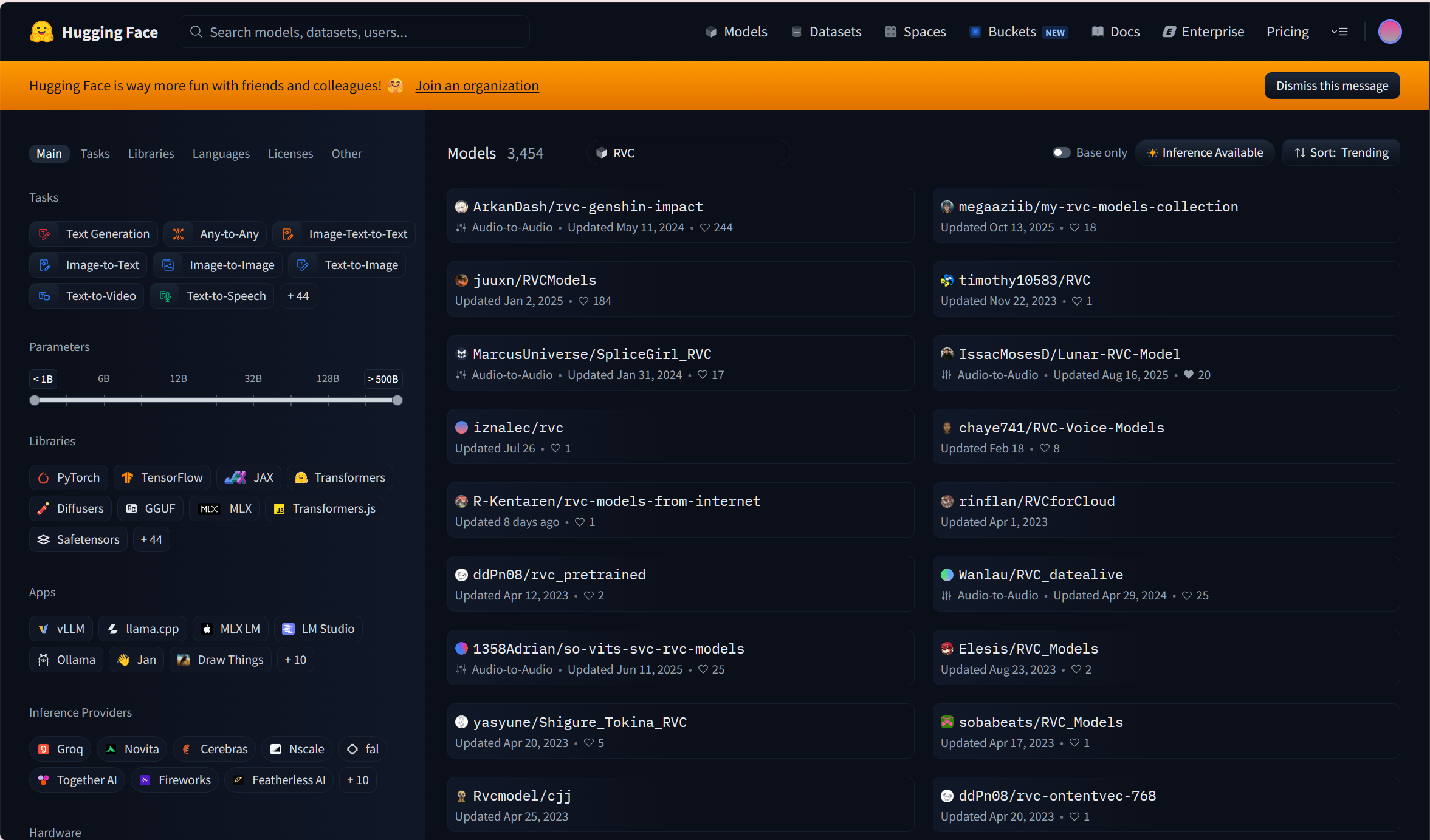
Task: Open Datasets in the top navigation
Action: (x=827, y=32)
